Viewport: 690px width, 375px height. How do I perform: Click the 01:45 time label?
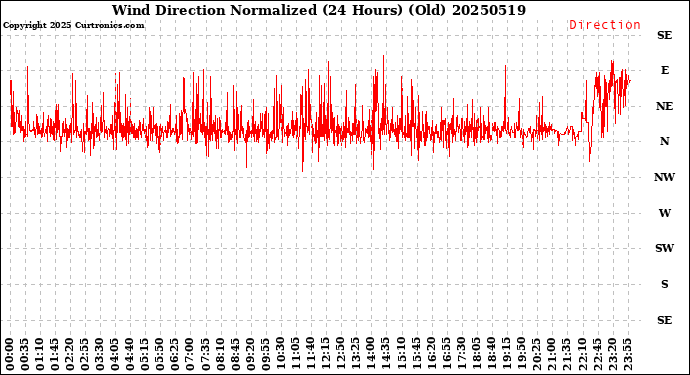tap(55, 355)
